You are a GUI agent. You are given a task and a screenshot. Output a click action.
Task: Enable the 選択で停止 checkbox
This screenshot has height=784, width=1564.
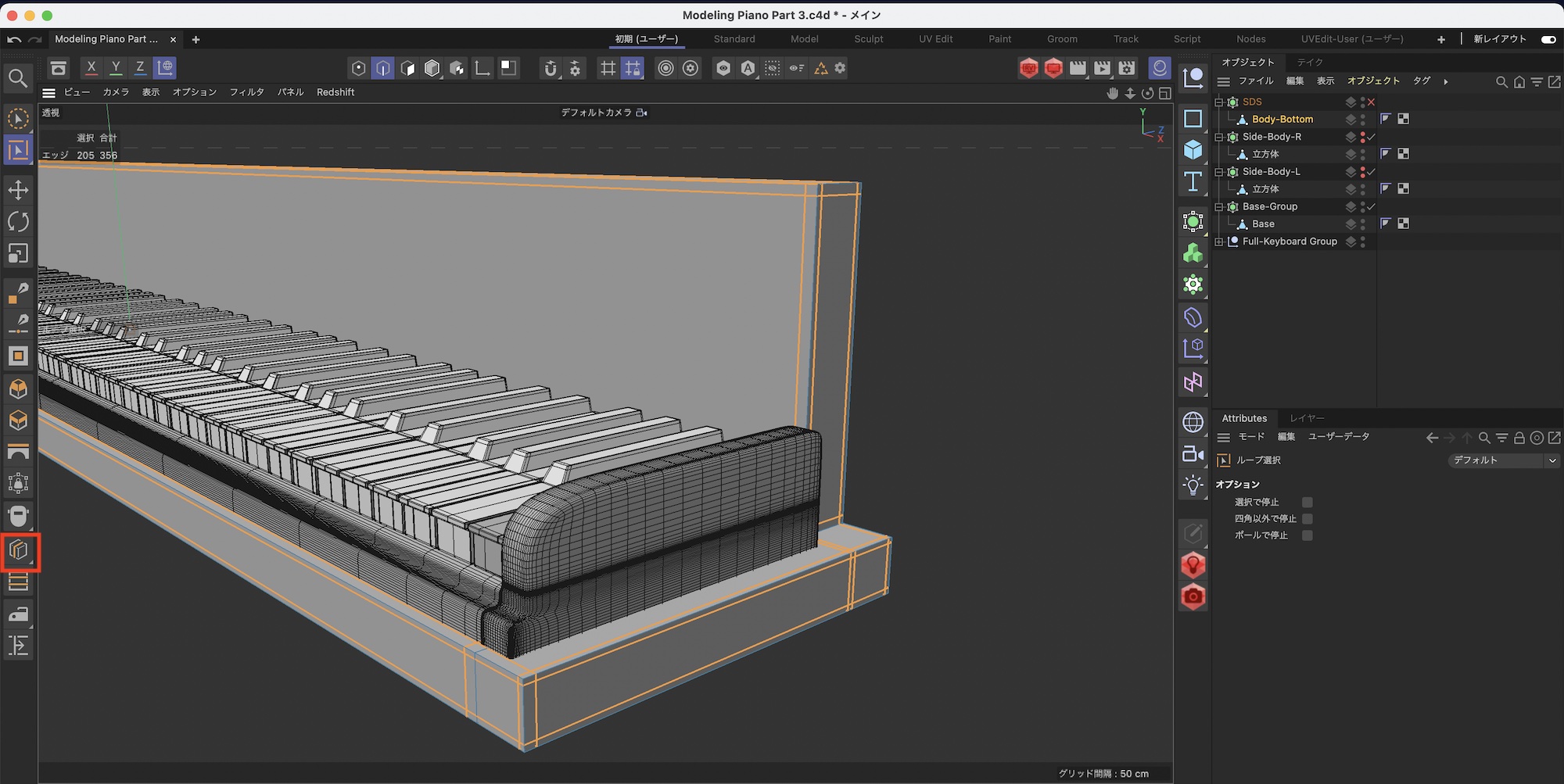[x=1307, y=503]
